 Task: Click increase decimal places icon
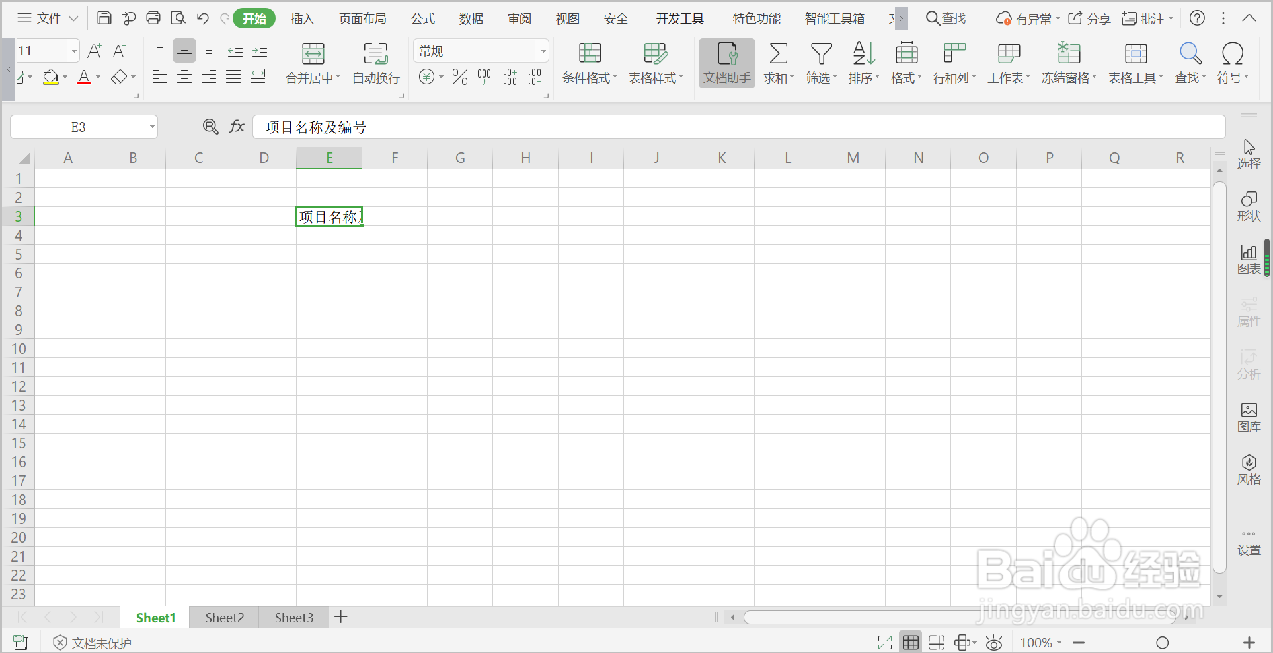pos(511,77)
